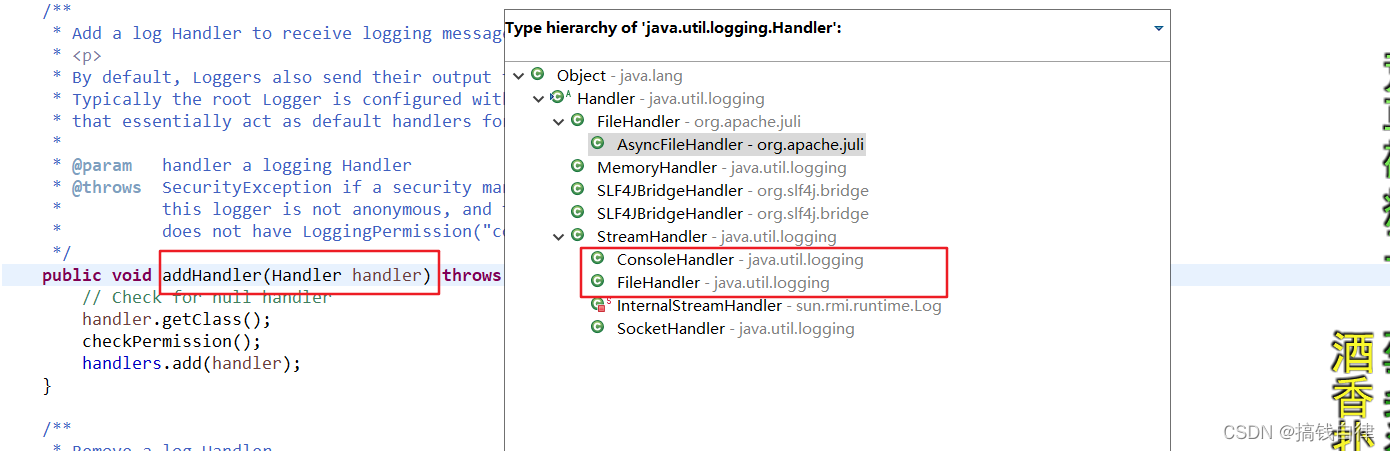Click the StreamHandler class icon
This screenshot has width=1390, height=451.
[x=577, y=236]
